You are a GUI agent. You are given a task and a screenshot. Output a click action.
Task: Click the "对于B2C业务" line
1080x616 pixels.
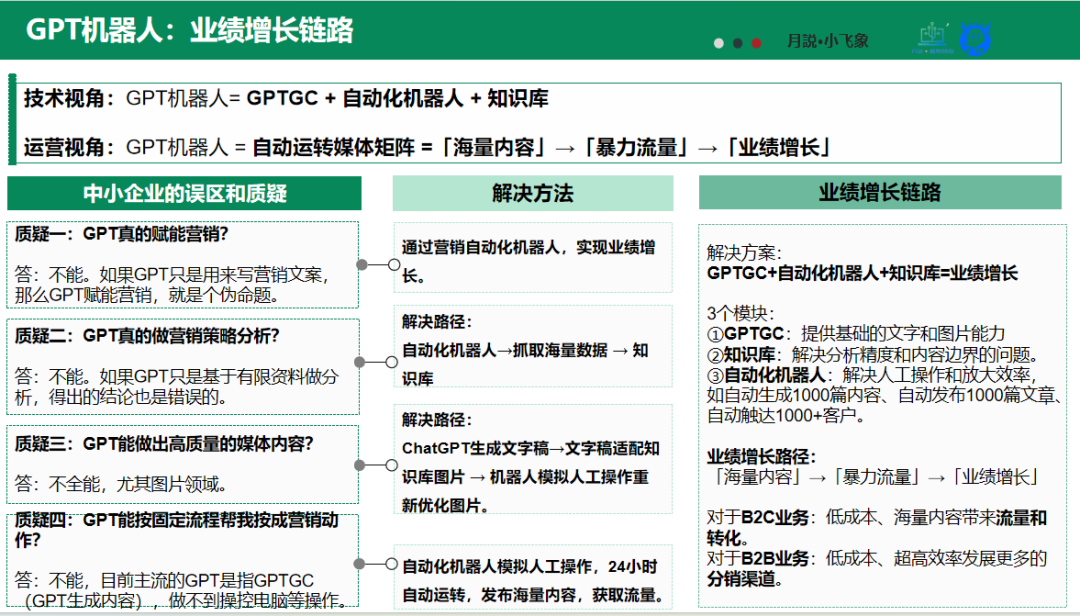point(877,528)
